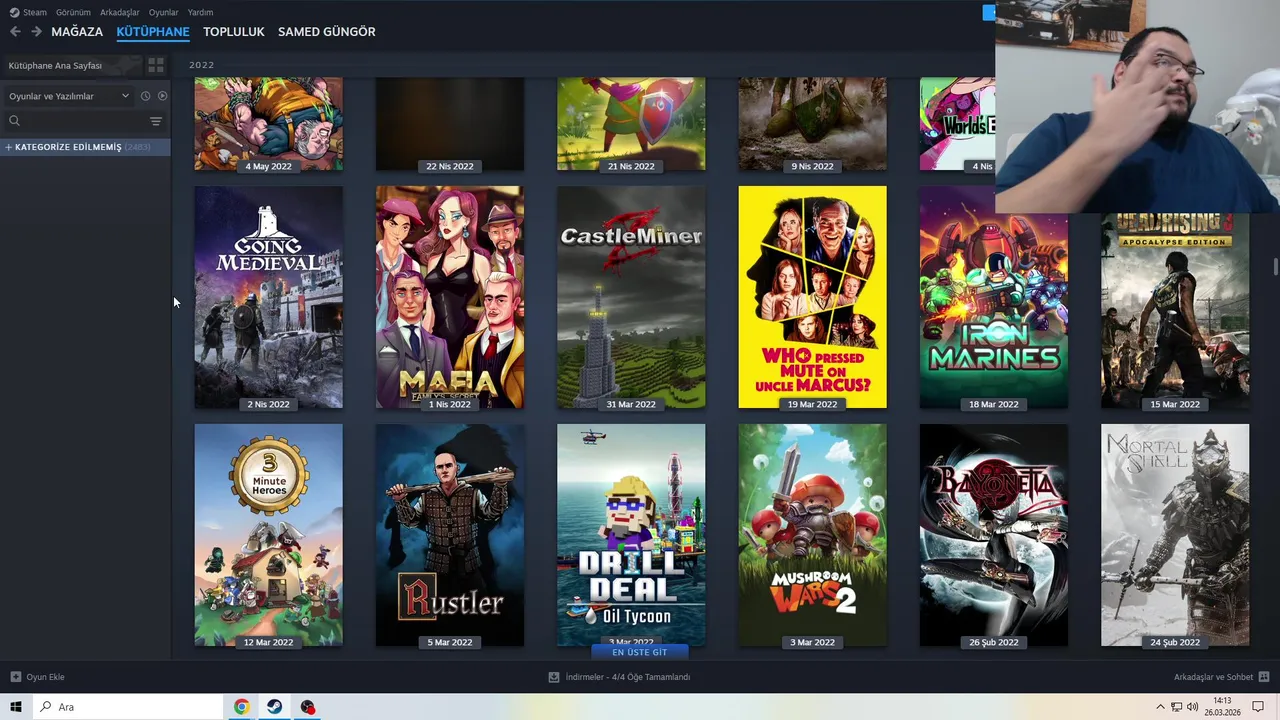Open the Mushroom Wars 2 game tile
This screenshot has width=1280, height=720.
coord(812,535)
